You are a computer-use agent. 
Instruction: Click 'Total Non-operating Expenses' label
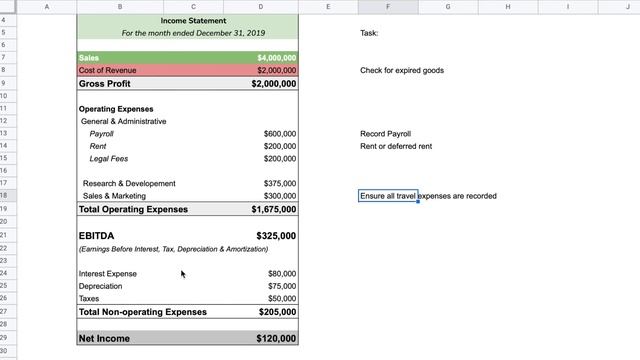(x=142, y=312)
